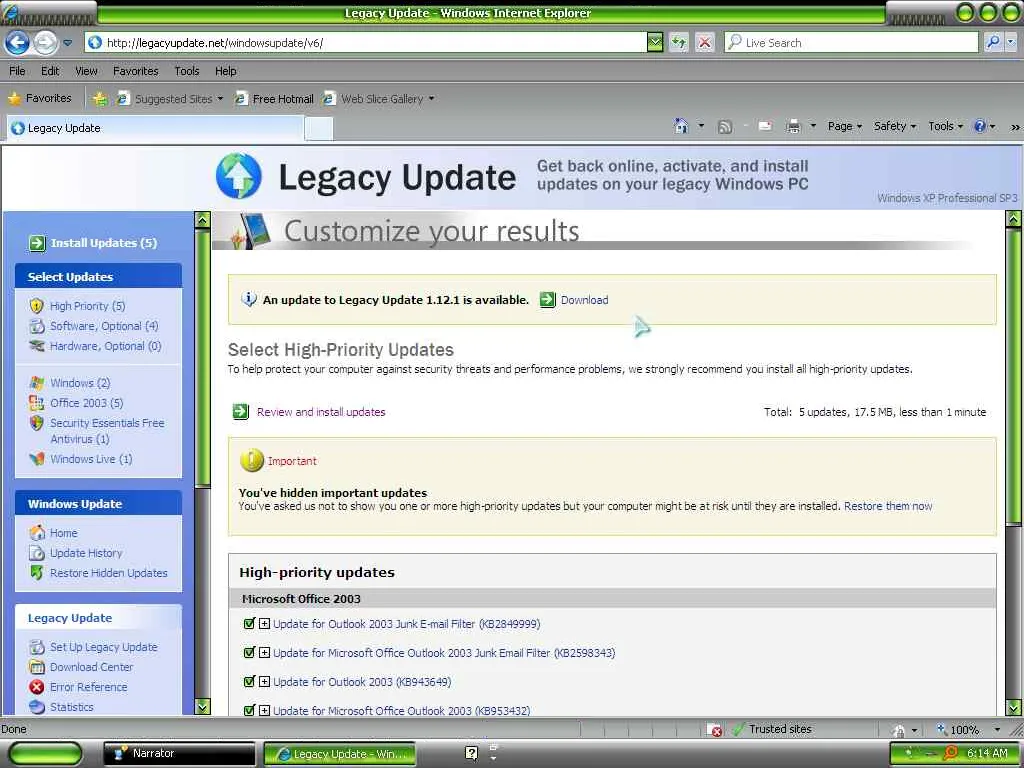Uncheck Update for Office Outlook 2003 KB953432
The height and width of the screenshot is (768, 1024).
(249, 710)
